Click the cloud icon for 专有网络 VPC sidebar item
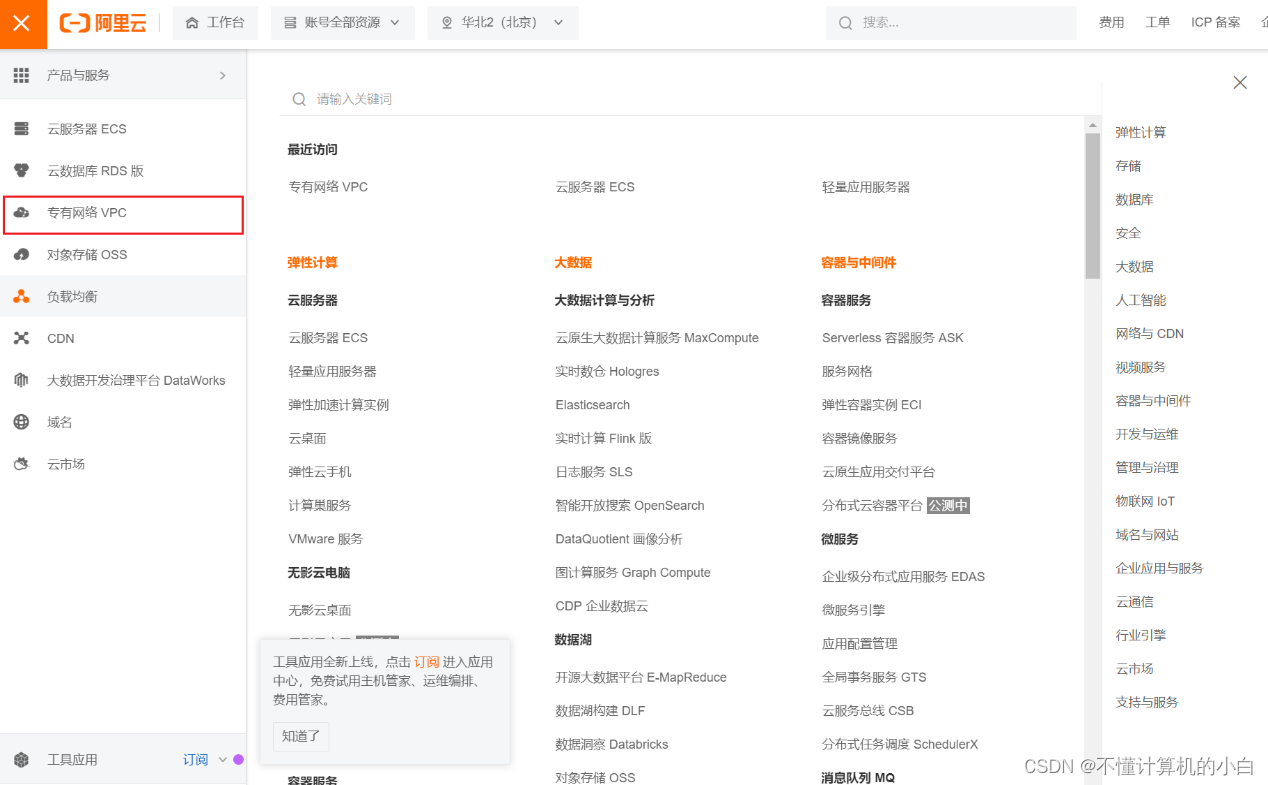The width and height of the screenshot is (1268, 785). (21, 213)
